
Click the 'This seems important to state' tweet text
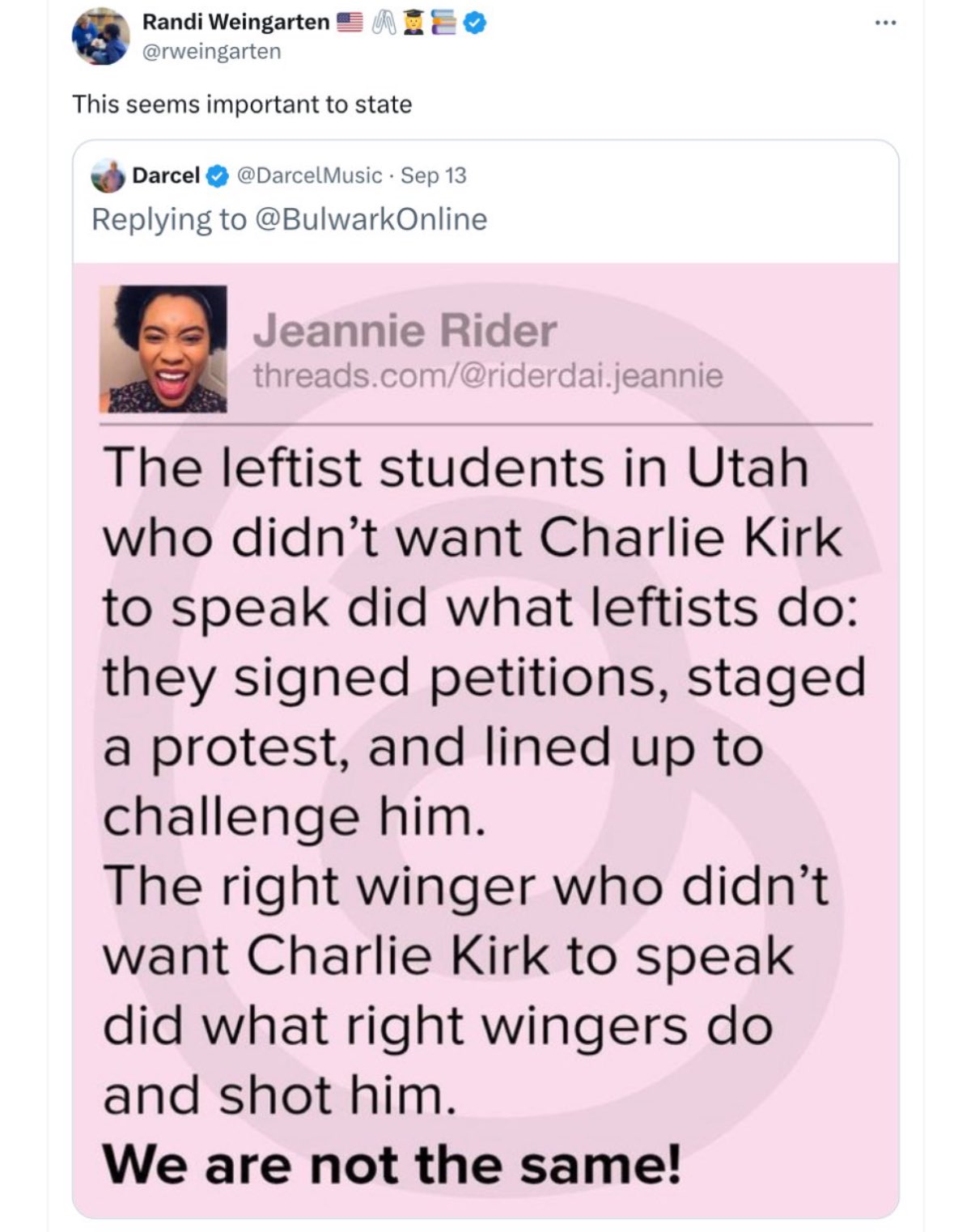(x=242, y=104)
